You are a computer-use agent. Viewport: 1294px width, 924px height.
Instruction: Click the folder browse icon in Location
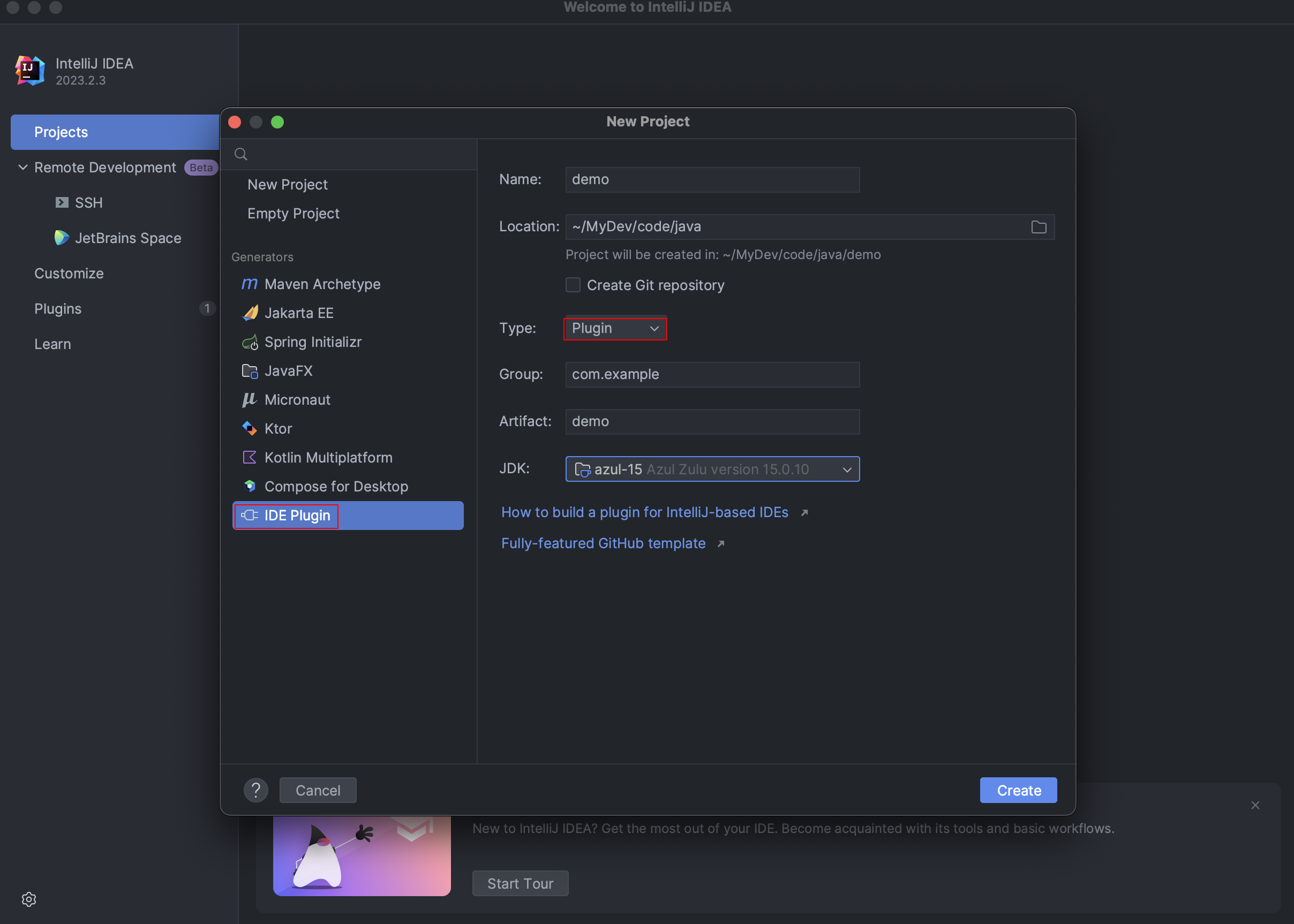pos(1039,227)
